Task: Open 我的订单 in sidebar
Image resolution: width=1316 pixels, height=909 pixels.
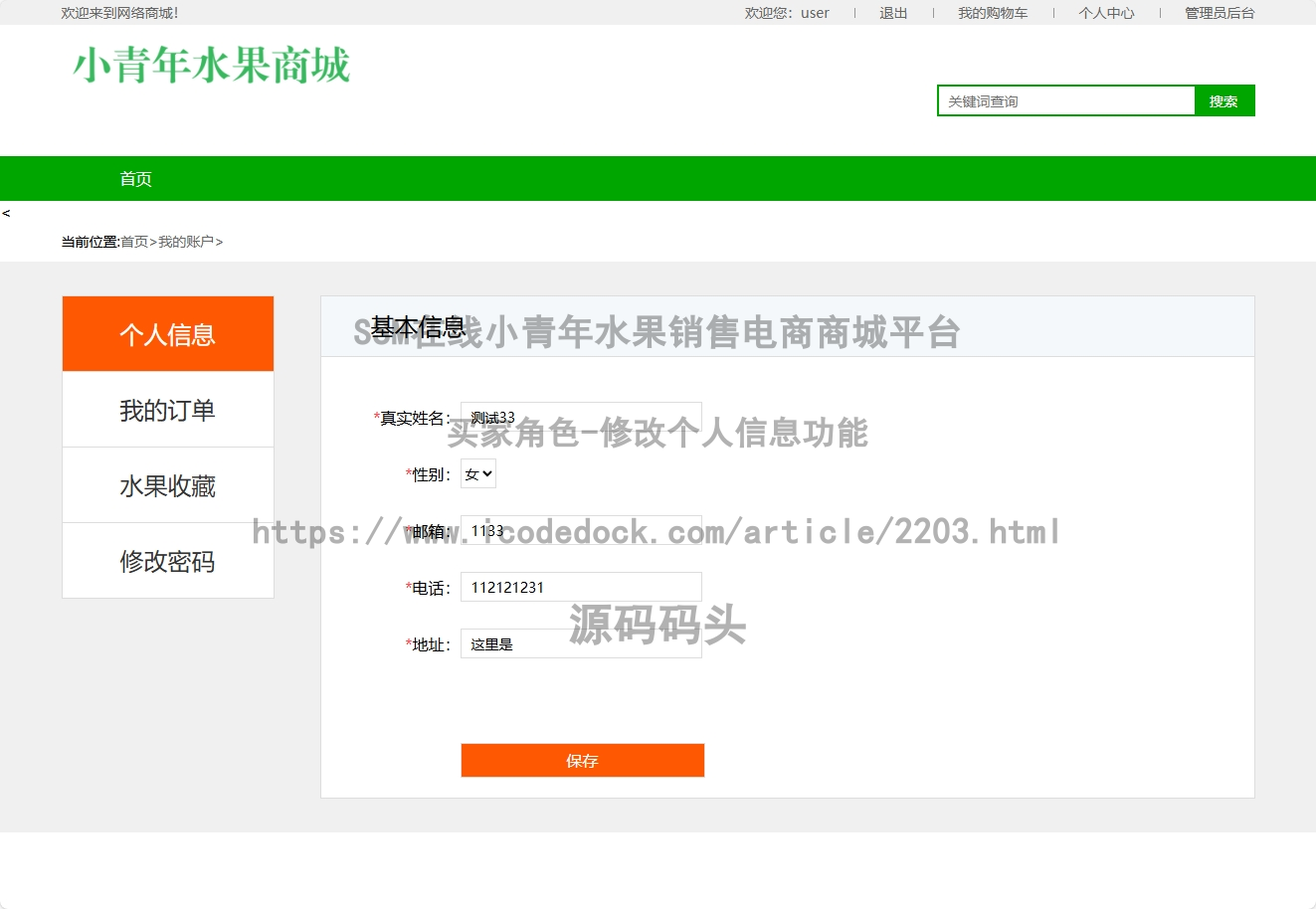Action: pos(168,410)
